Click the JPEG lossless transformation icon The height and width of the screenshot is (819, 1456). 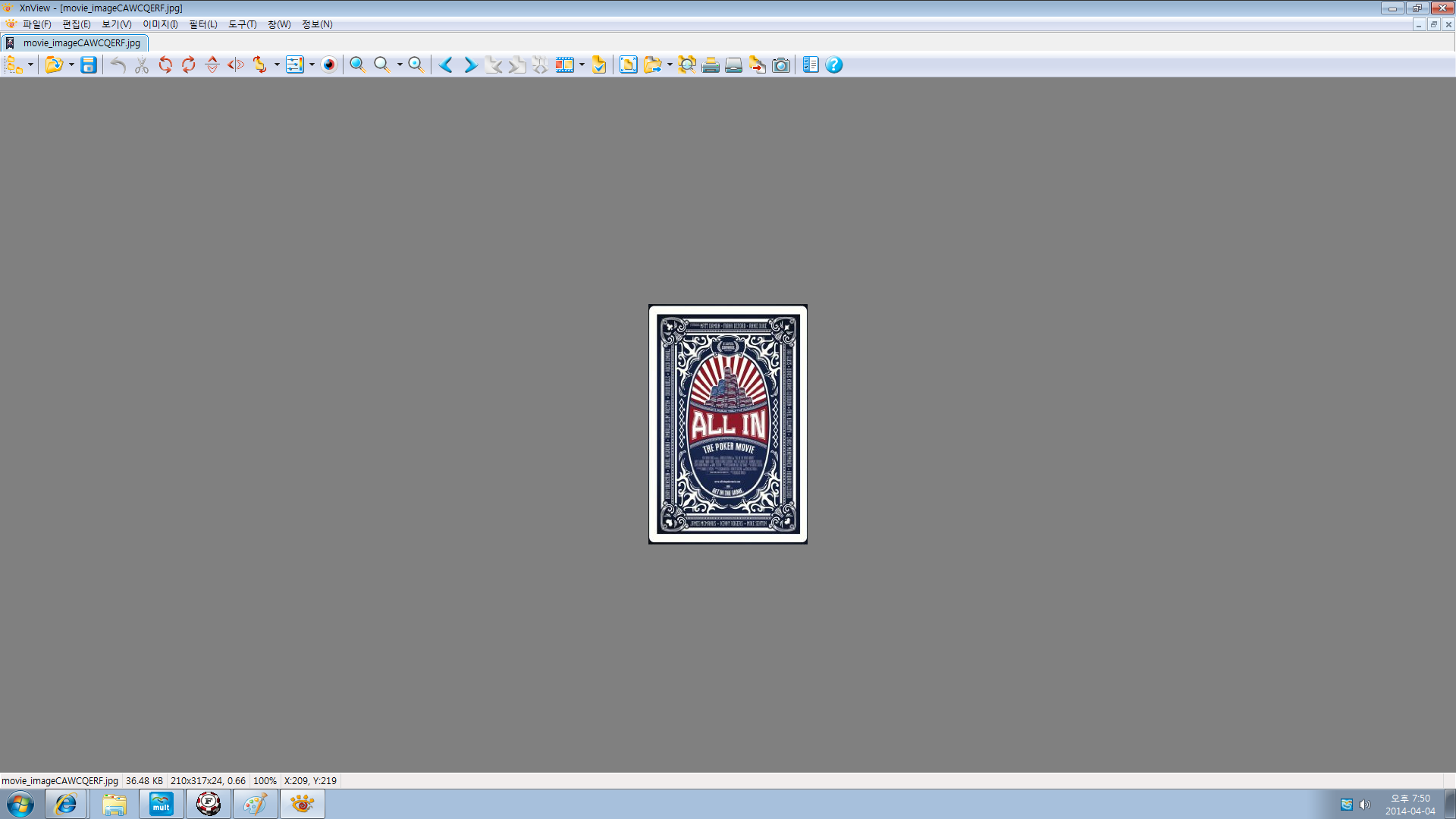[260, 65]
